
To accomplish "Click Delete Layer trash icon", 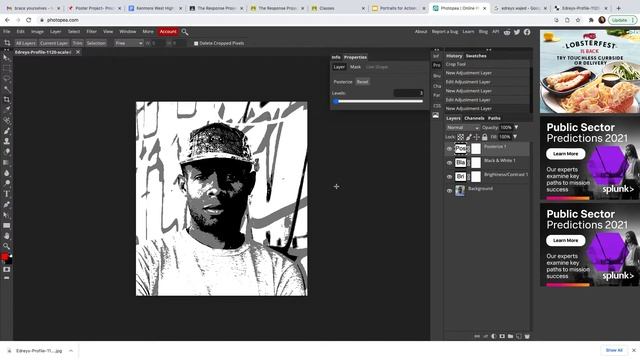I will (527, 336).
